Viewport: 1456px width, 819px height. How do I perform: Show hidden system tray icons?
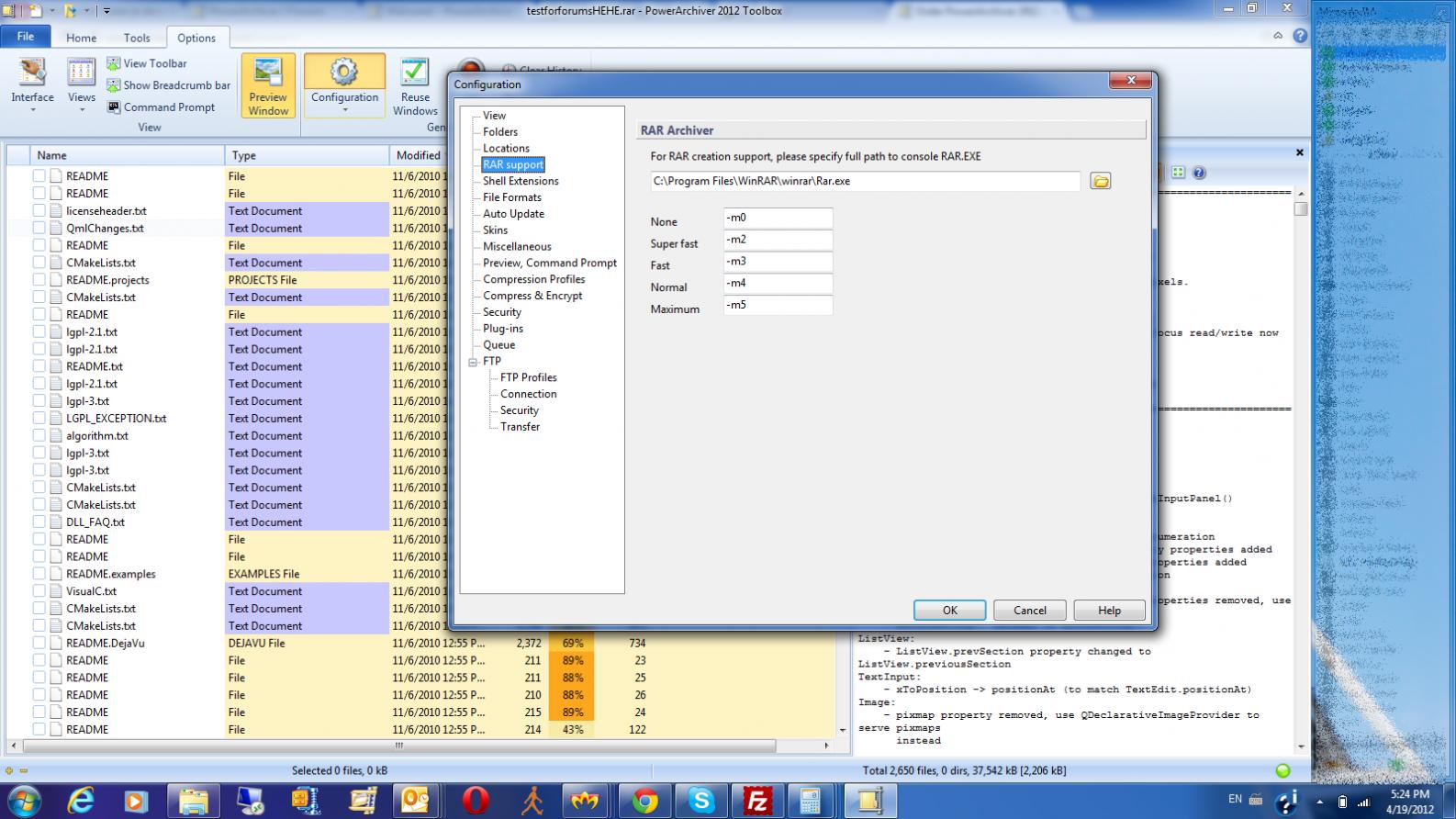(x=1318, y=802)
